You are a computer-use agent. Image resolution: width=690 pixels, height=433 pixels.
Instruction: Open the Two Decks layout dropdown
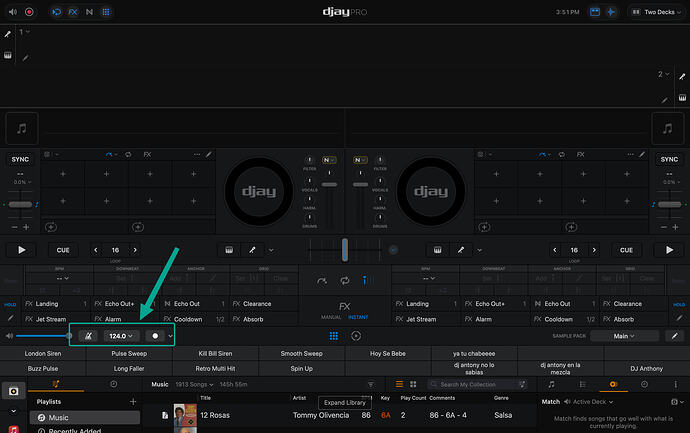(x=657, y=12)
